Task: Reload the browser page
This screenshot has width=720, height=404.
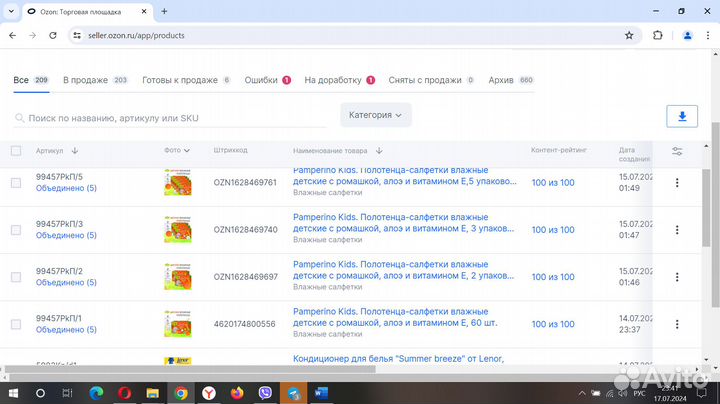Action: pyautogui.click(x=53, y=35)
